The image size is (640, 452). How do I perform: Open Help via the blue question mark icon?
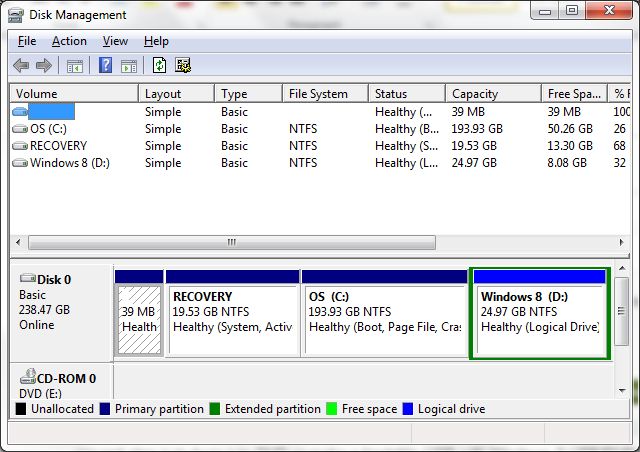(x=105, y=66)
